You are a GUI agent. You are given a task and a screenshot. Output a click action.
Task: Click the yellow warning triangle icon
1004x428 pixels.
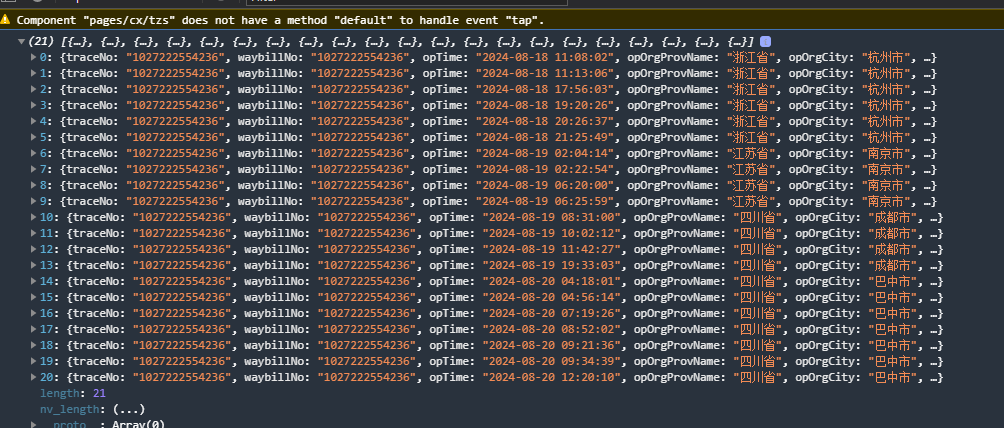click(x=7, y=19)
